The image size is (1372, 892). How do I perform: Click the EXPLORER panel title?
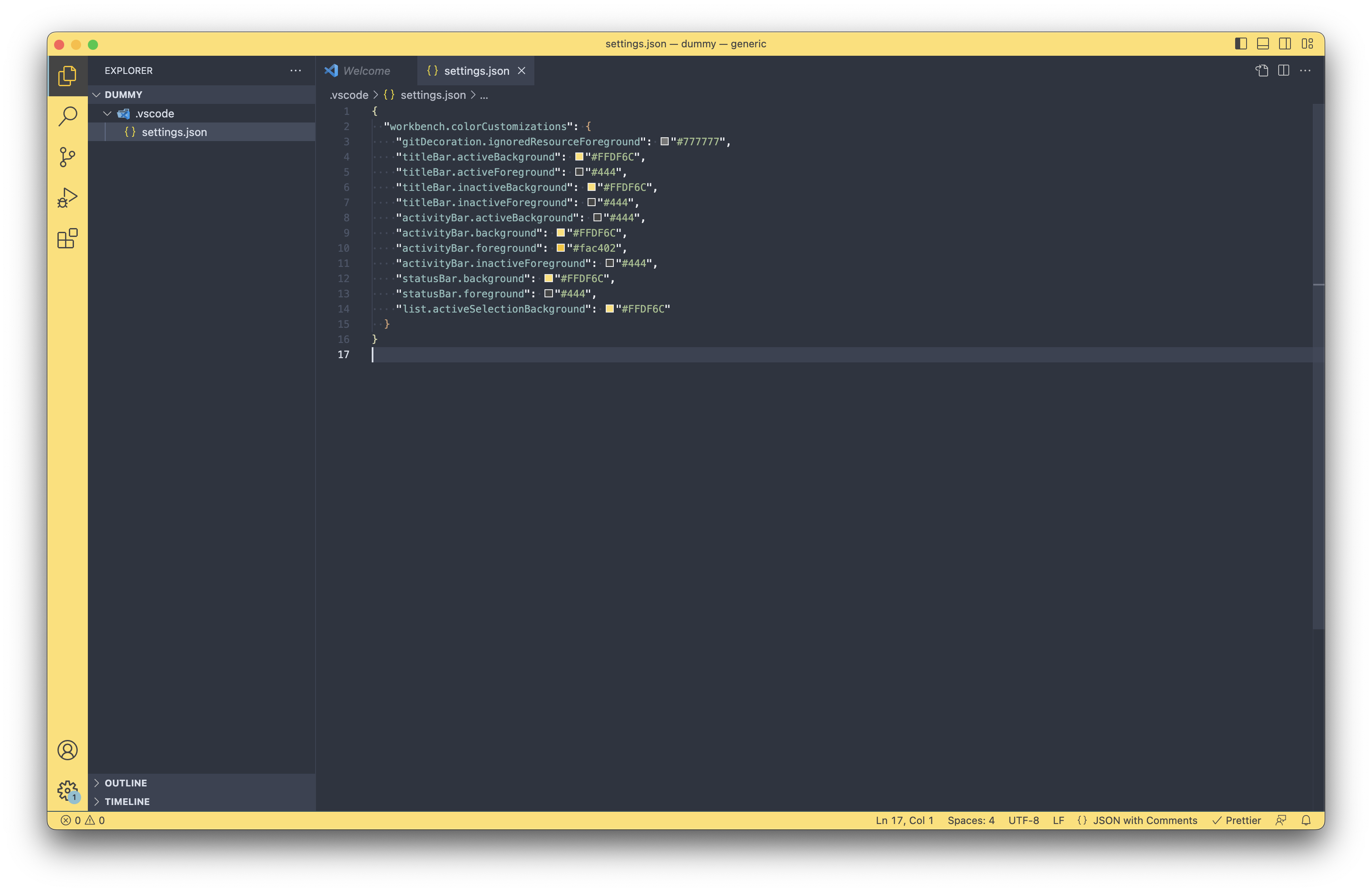coord(128,70)
